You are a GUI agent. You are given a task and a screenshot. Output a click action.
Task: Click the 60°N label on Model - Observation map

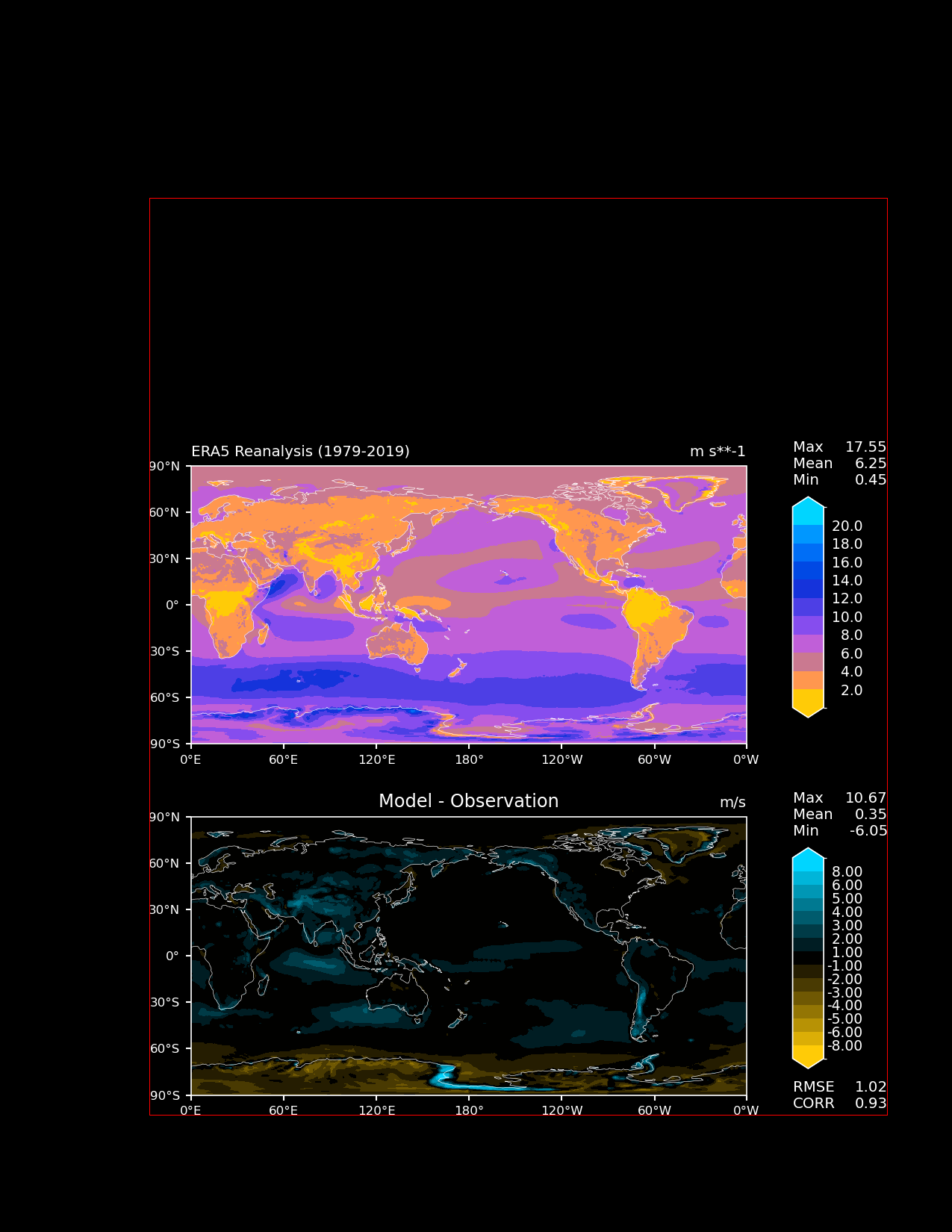[x=165, y=864]
